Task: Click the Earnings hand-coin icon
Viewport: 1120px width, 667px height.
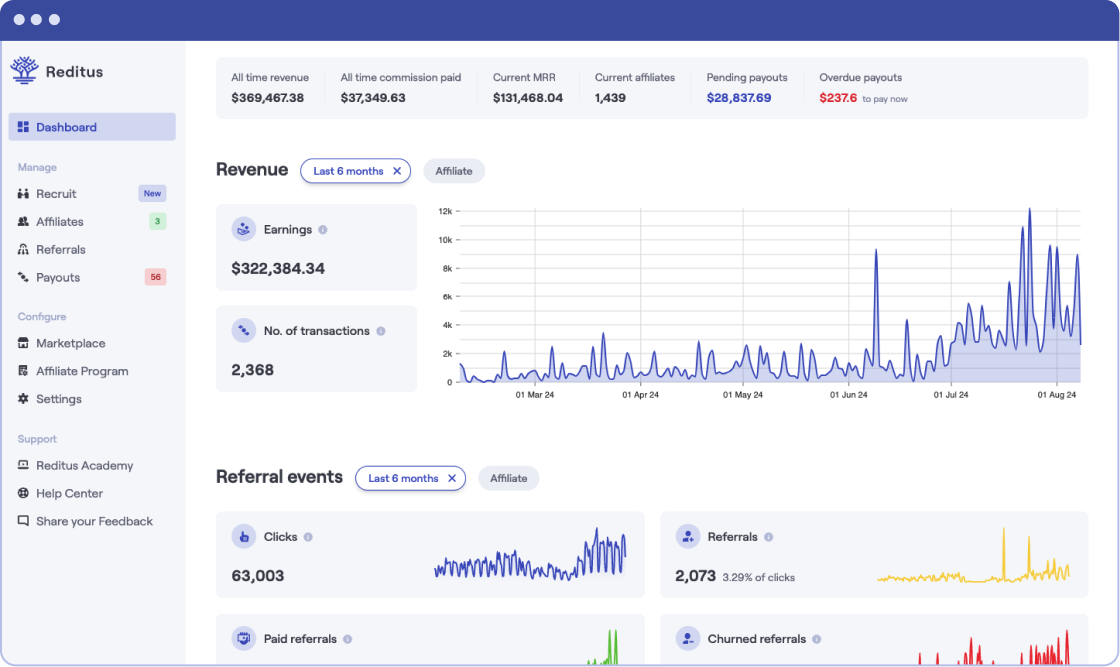Action: pos(243,230)
